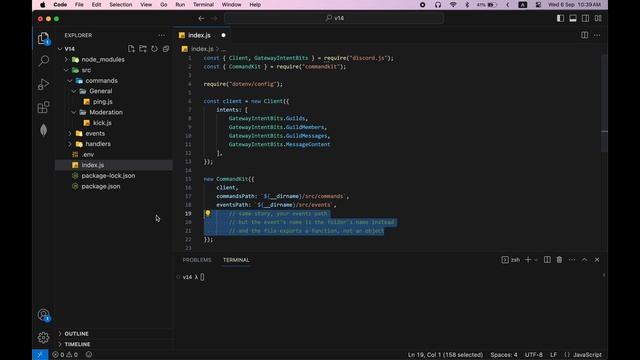Expand the node_modules folder
Image resolution: width=640 pixels, height=360 pixels.
(67, 60)
